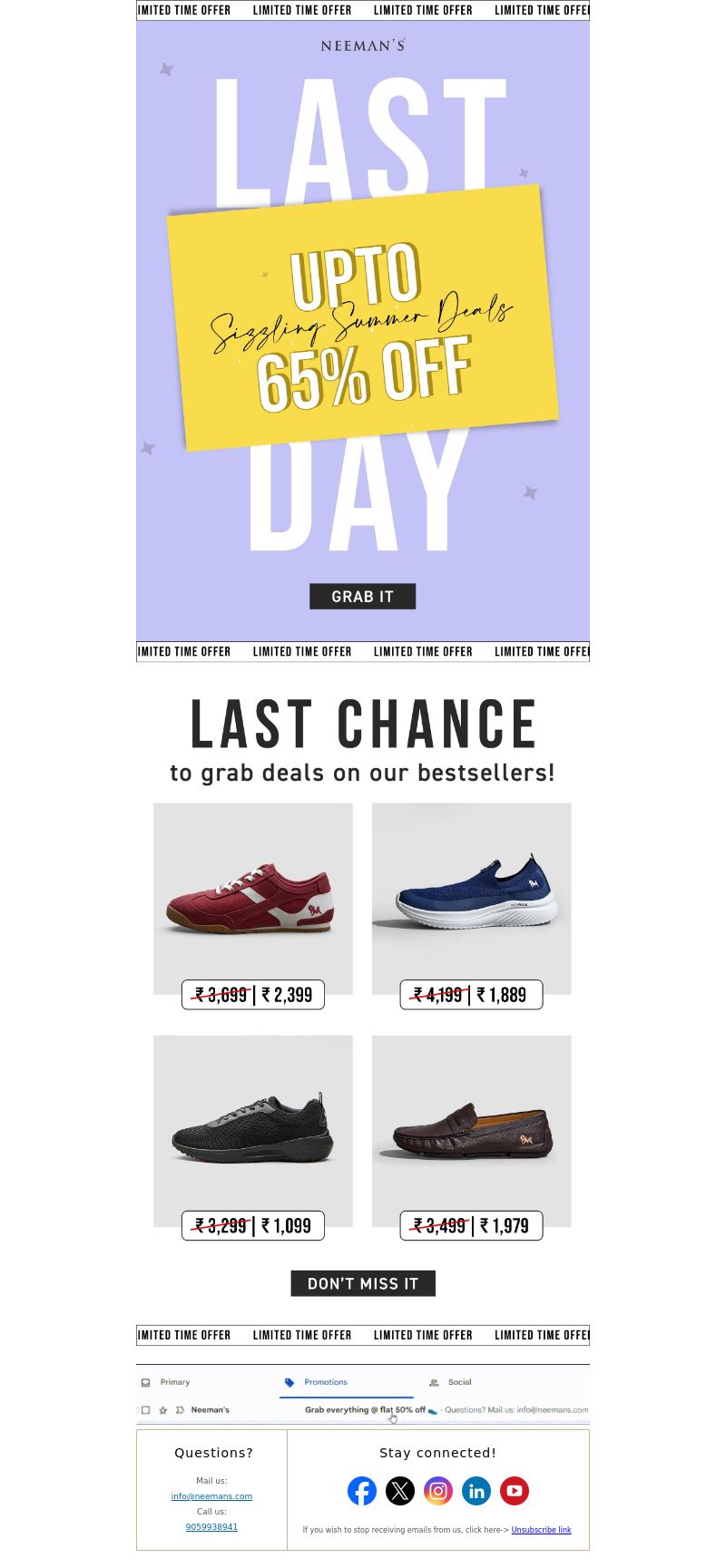
Task: Open the black mesh sneaker product
Action: coord(253,1131)
